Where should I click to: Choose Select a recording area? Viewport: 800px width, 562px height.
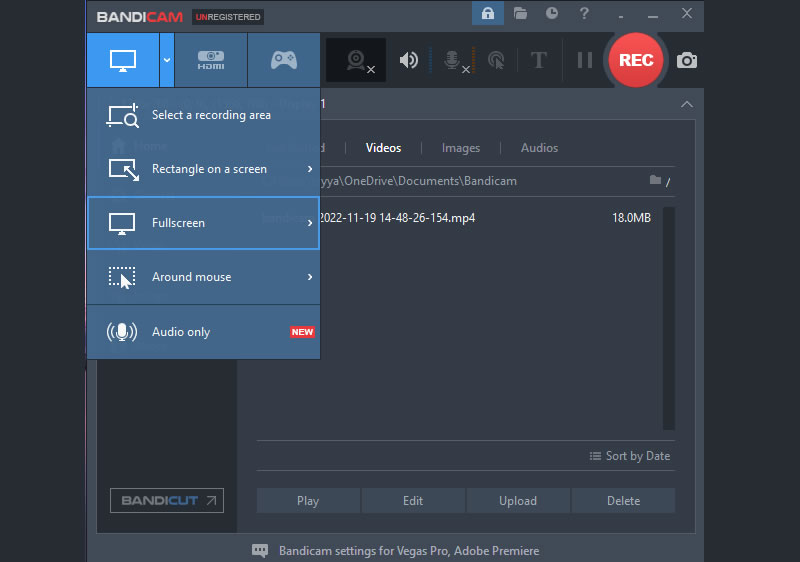pyautogui.click(x=204, y=115)
